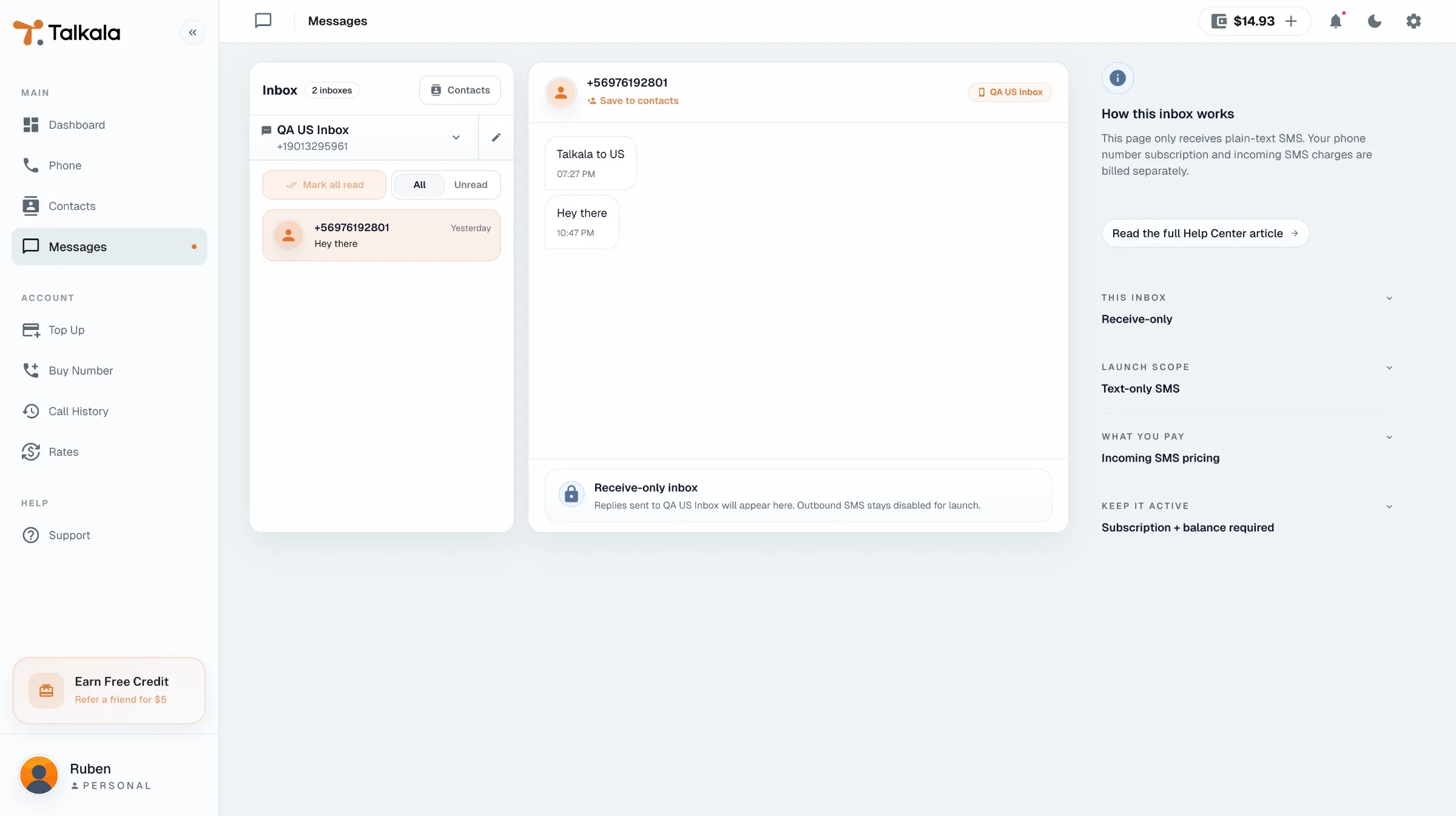This screenshot has width=1456, height=816.
Task: Click the Top Up card icon
Action: [x=31, y=330]
